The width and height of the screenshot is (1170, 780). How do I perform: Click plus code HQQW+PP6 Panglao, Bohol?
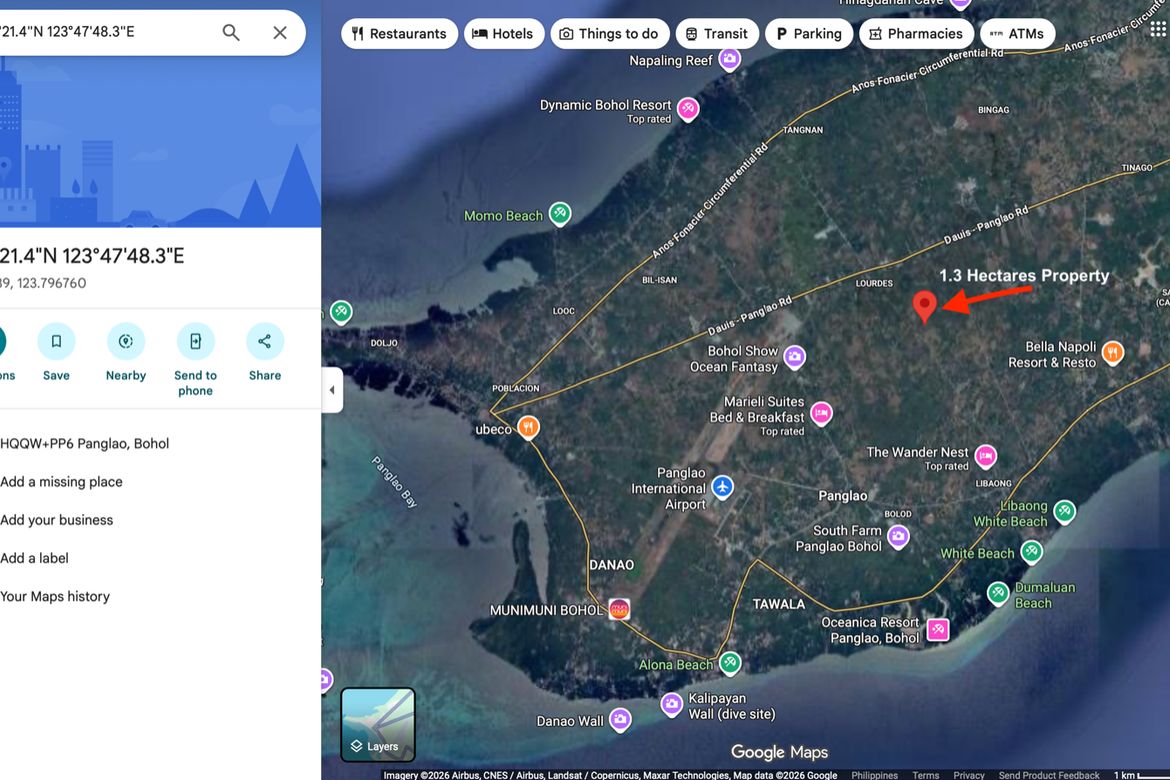[84, 443]
